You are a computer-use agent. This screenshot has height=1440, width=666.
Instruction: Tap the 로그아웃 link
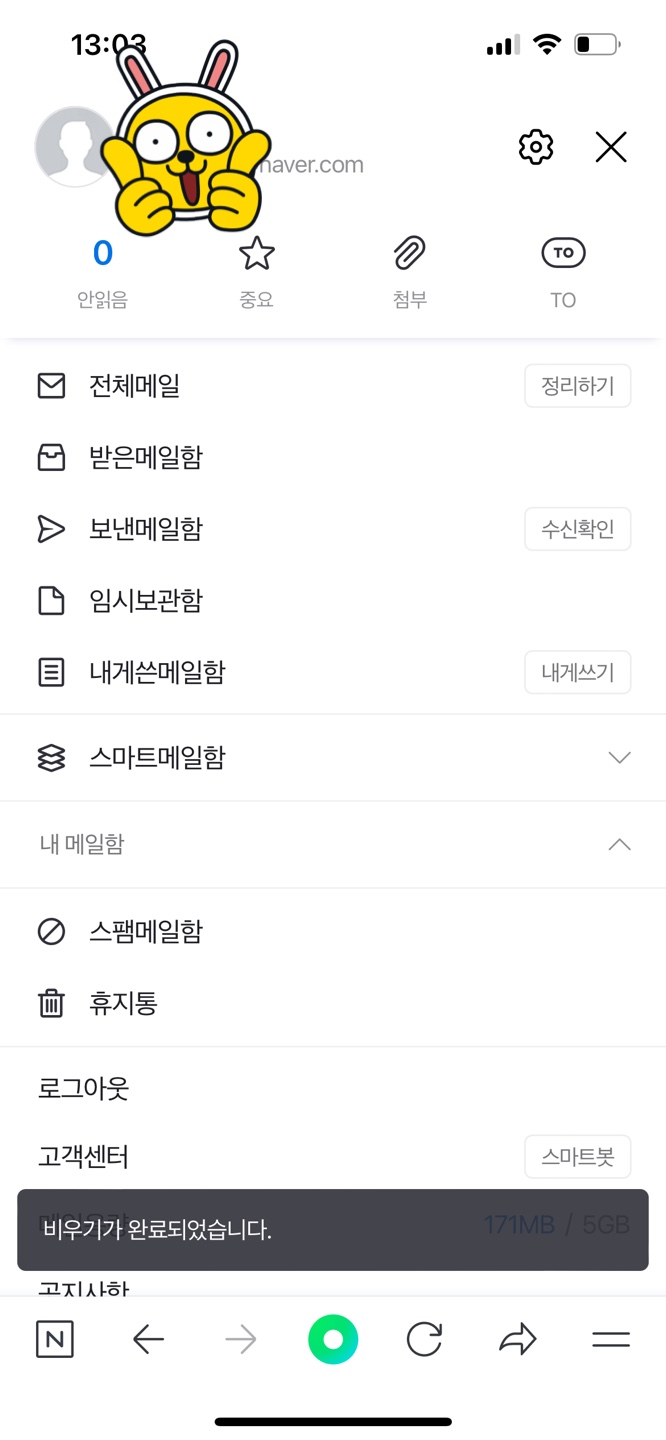coord(84,1088)
